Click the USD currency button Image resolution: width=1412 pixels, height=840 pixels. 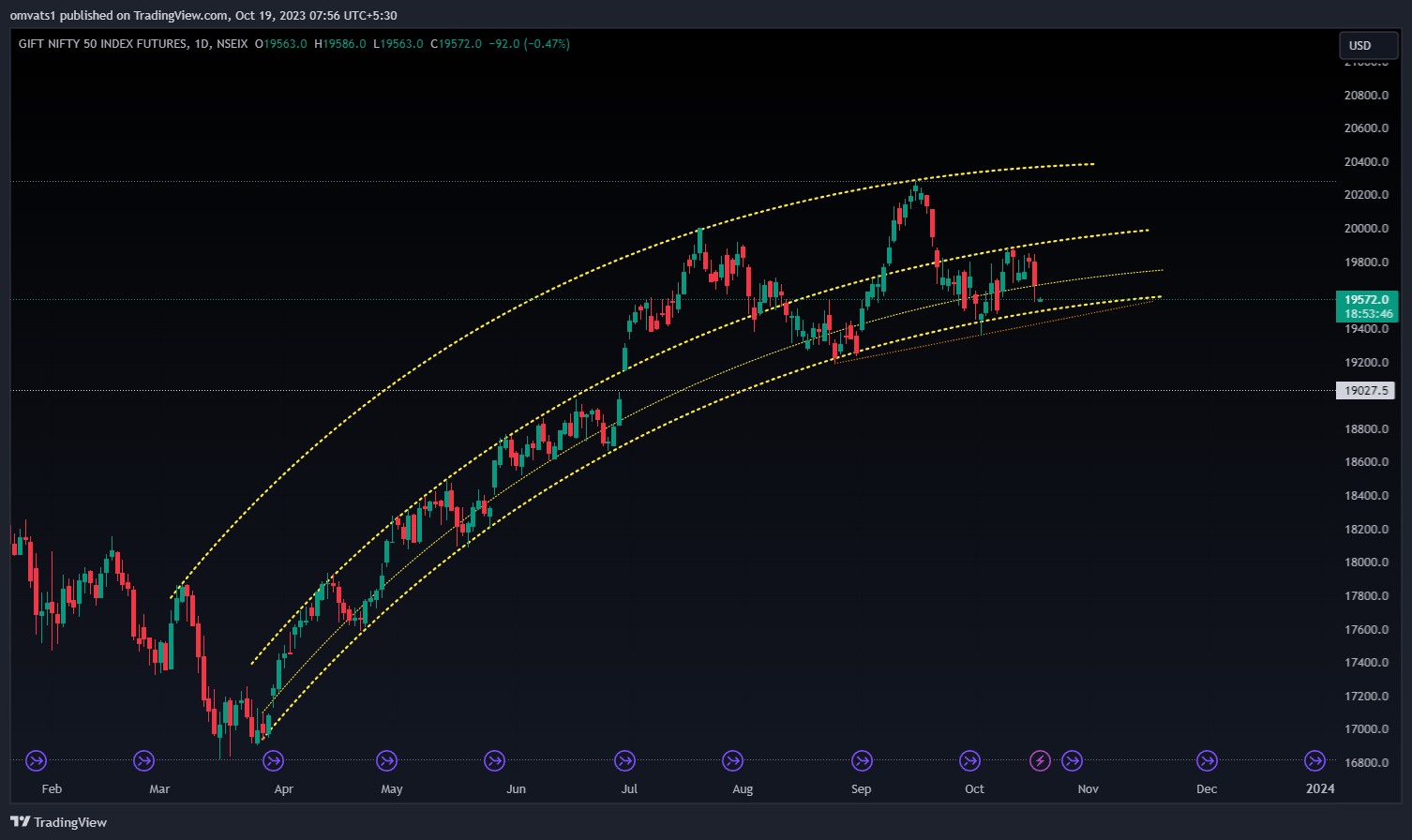(x=1368, y=45)
